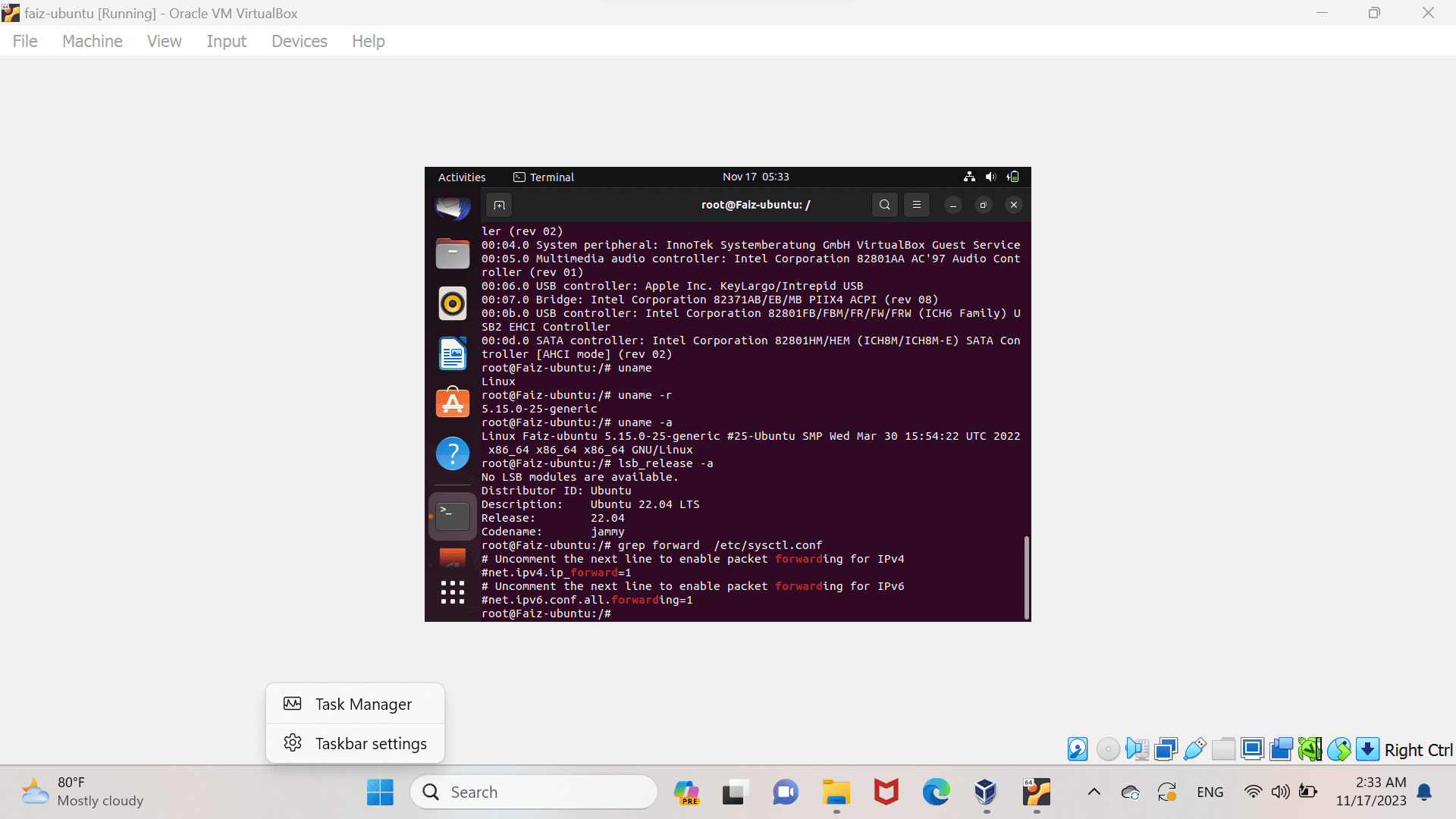Click the Wi-Fi icon in system tray
Image resolution: width=1456 pixels, height=819 pixels.
point(1253,792)
